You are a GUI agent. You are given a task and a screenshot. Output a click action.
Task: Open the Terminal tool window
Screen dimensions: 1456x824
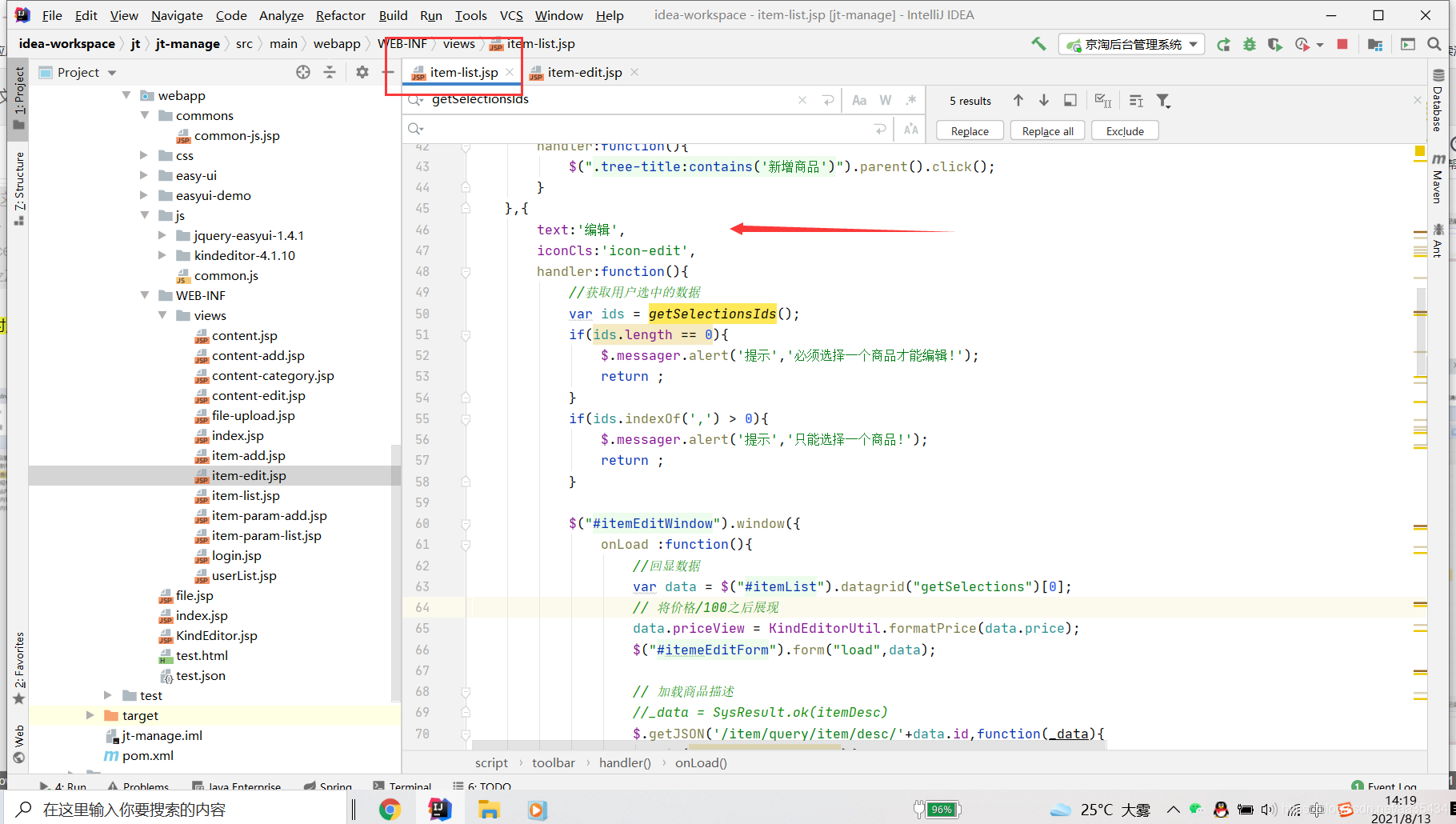point(402,786)
